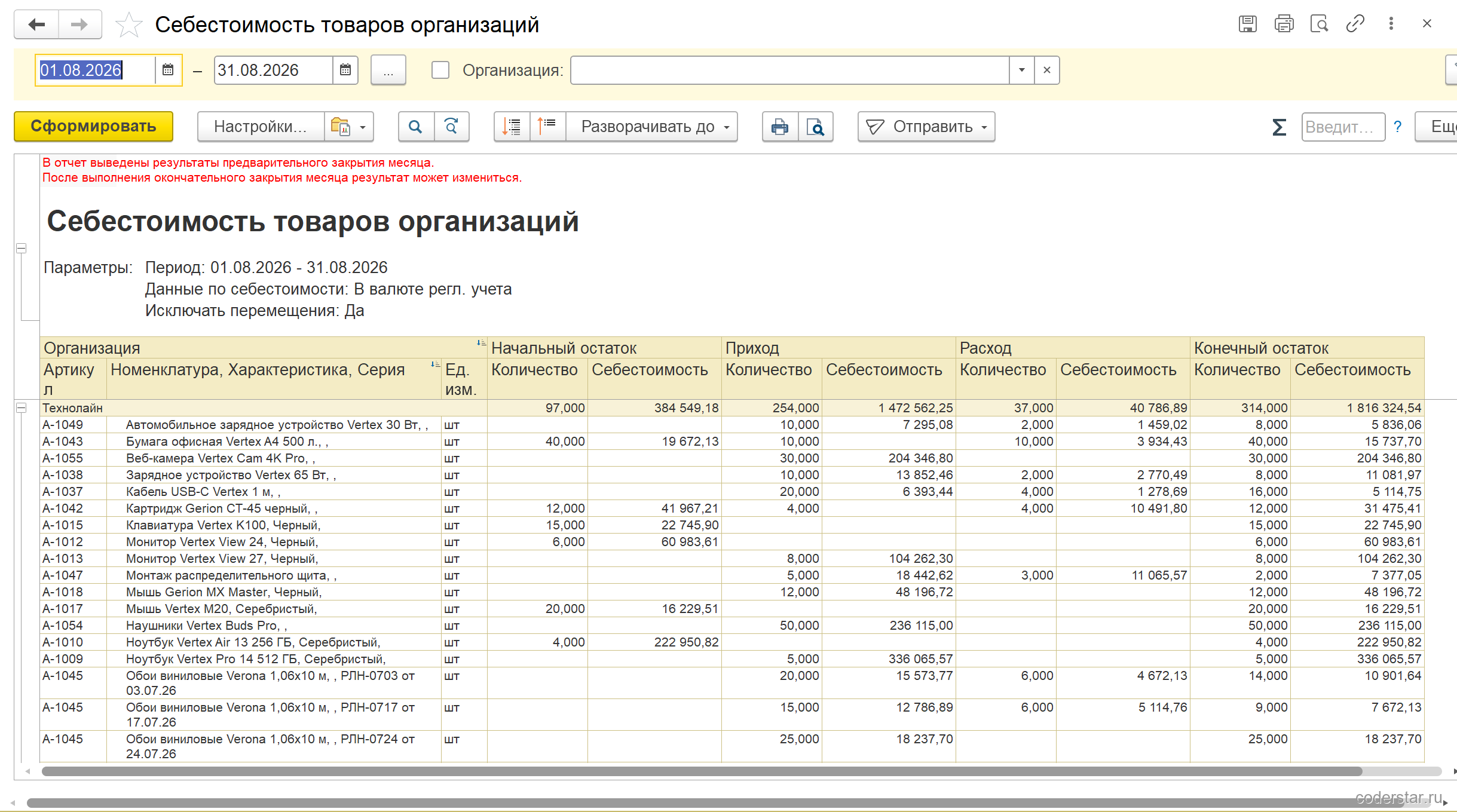The image size is (1457, 812).
Task: Select article cell A-1049
Action: click(74, 425)
